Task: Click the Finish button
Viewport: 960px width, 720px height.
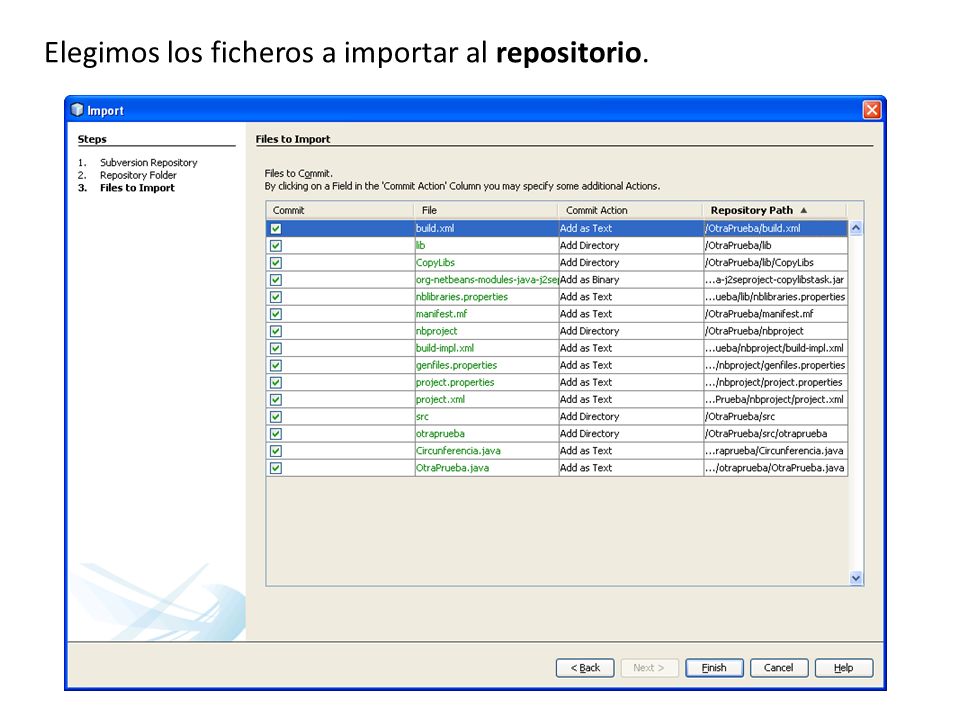Action: click(714, 668)
